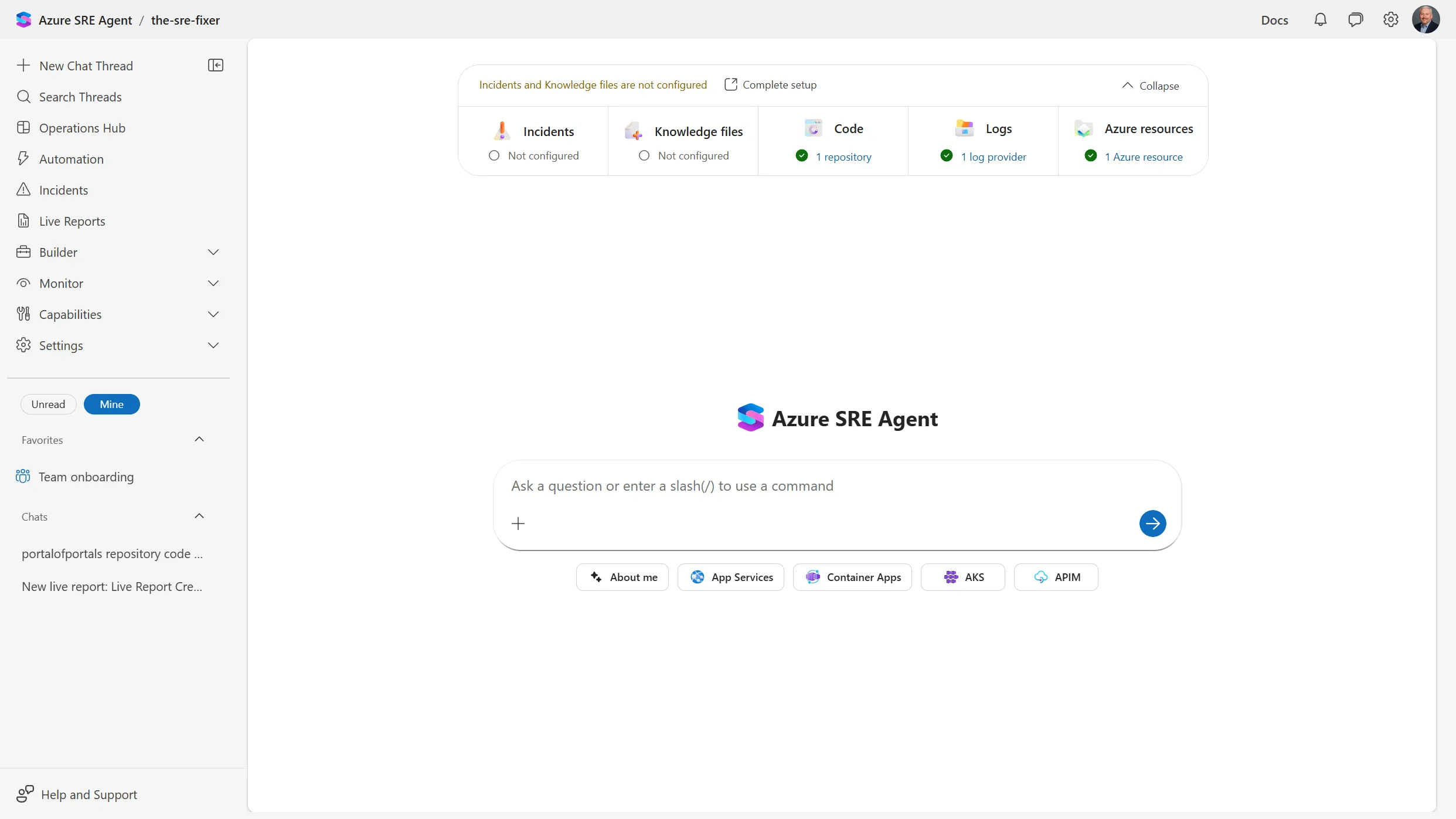Open the New live report chat thread
The width and height of the screenshot is (1456, 819).
(112, 586)
